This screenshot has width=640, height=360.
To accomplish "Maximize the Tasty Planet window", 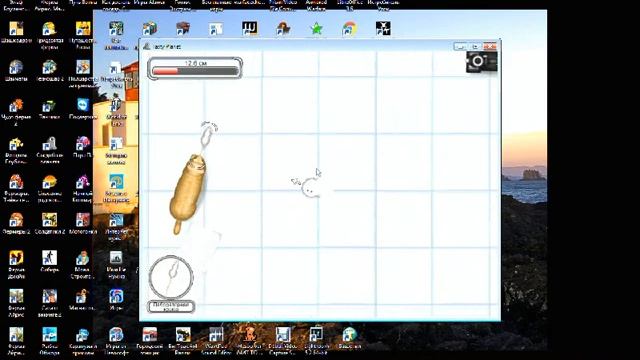I will coord(475,46).
